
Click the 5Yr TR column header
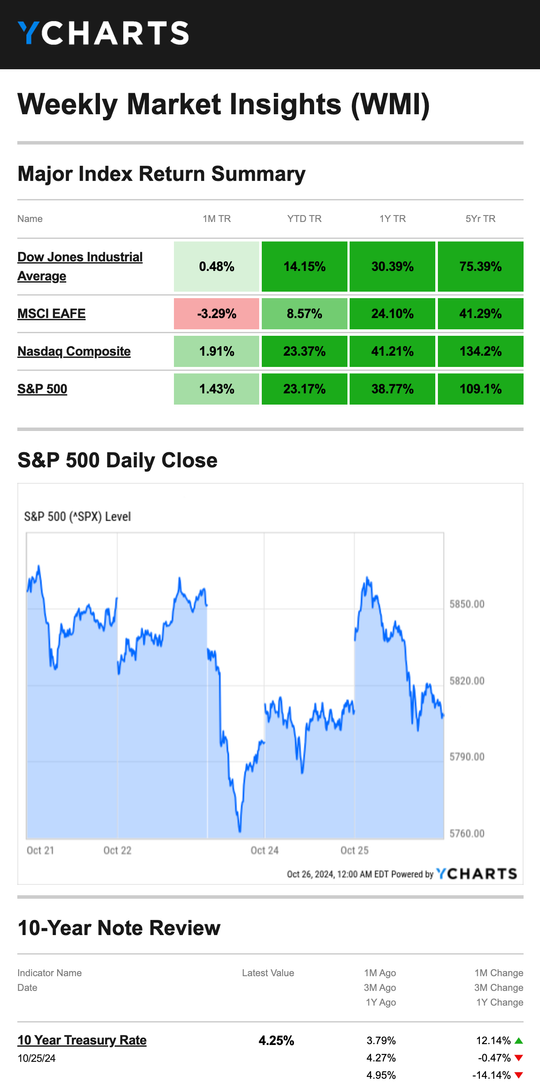480,218
